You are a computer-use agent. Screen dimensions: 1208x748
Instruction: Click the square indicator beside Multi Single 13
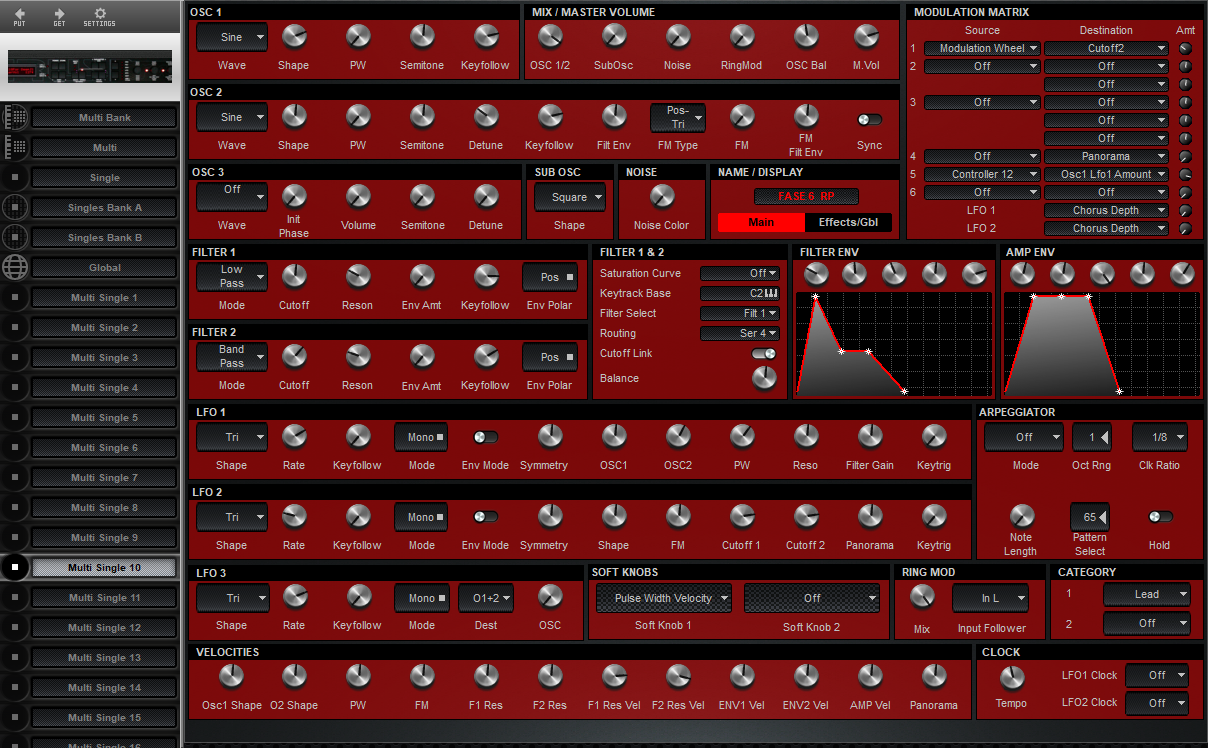tap(15, 657)
